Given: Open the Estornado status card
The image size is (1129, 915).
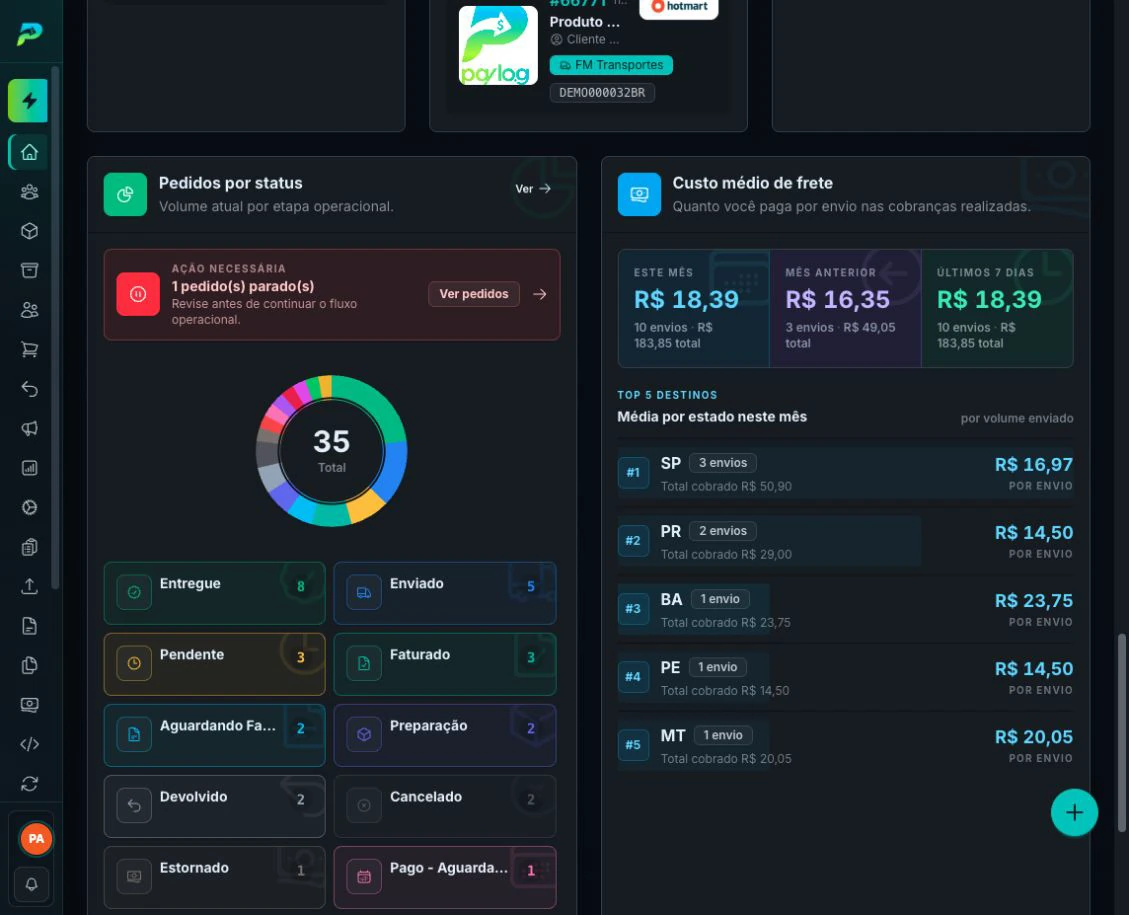Looking at the screenshot, I should coord(215,877).
